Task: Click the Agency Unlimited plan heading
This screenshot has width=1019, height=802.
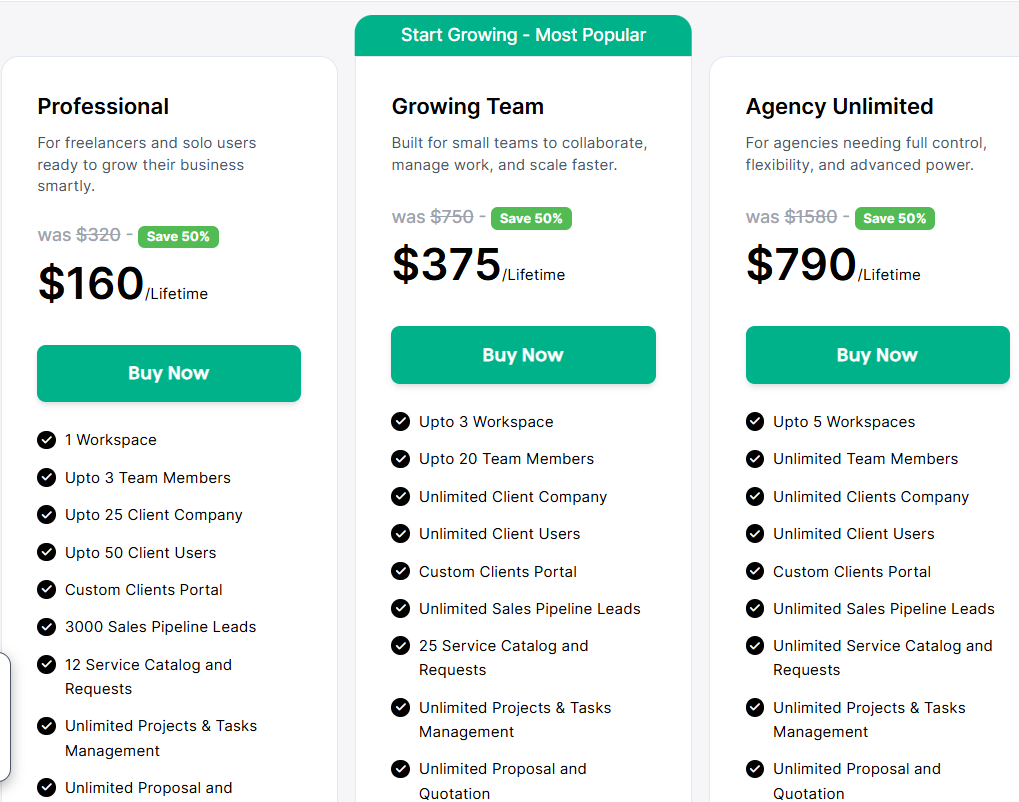Action: coord(839,106)
